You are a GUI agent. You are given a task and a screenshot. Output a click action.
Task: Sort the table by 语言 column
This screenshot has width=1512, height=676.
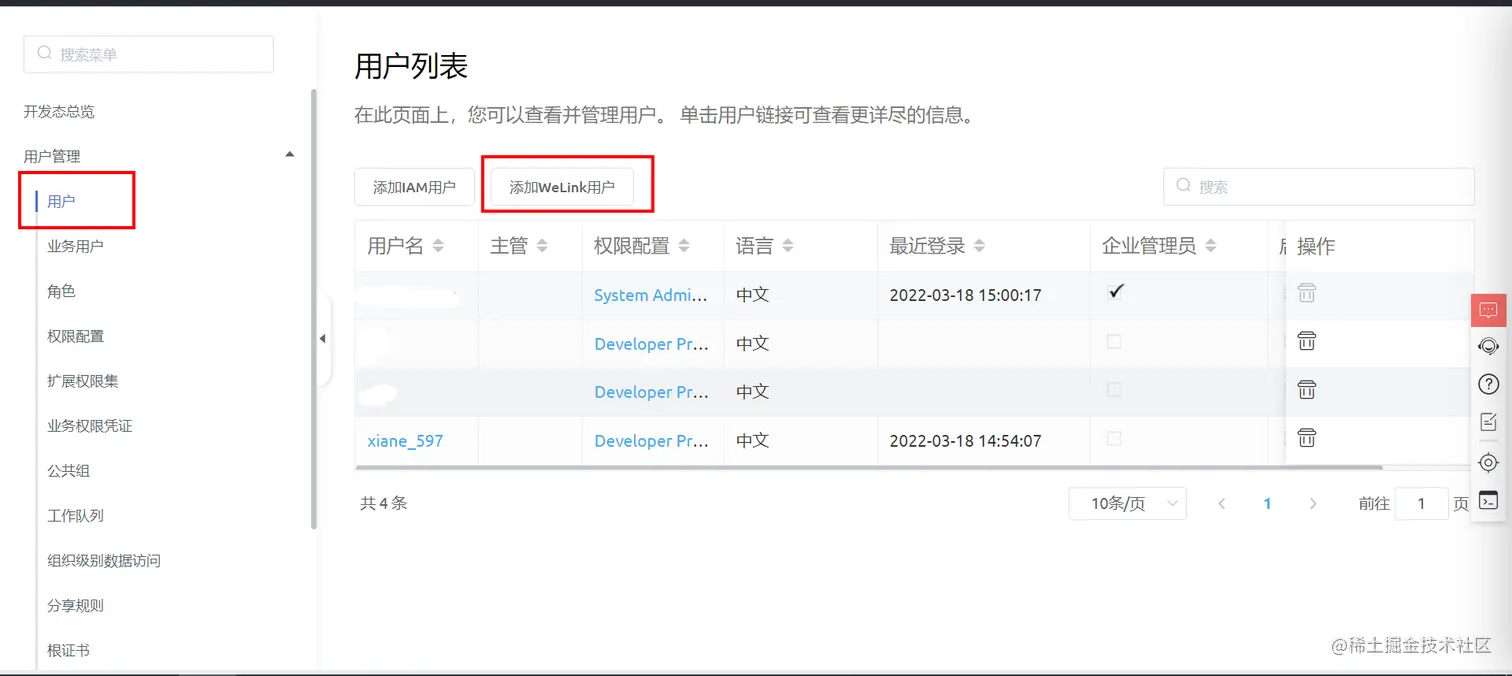tap(787, 246)
